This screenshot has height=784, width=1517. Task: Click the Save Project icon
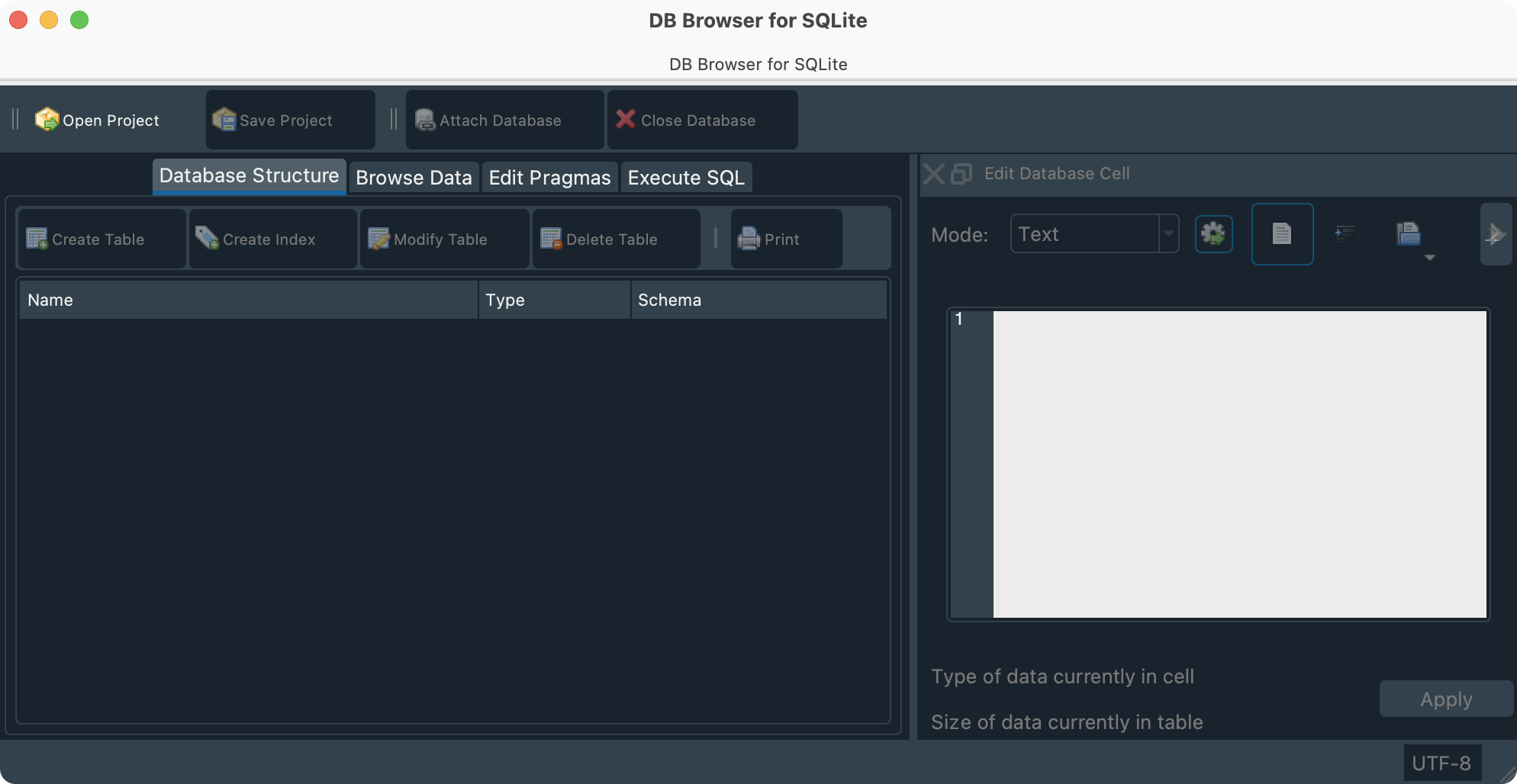[224, 120]
